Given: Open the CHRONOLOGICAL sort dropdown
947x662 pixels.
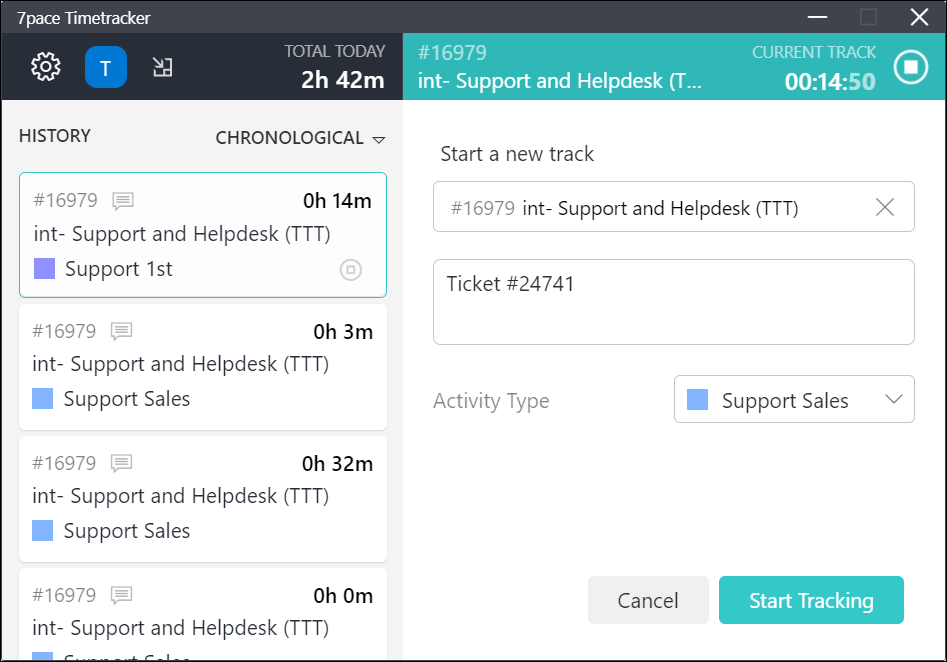Looking at the screenshot, I should point(300,138).
